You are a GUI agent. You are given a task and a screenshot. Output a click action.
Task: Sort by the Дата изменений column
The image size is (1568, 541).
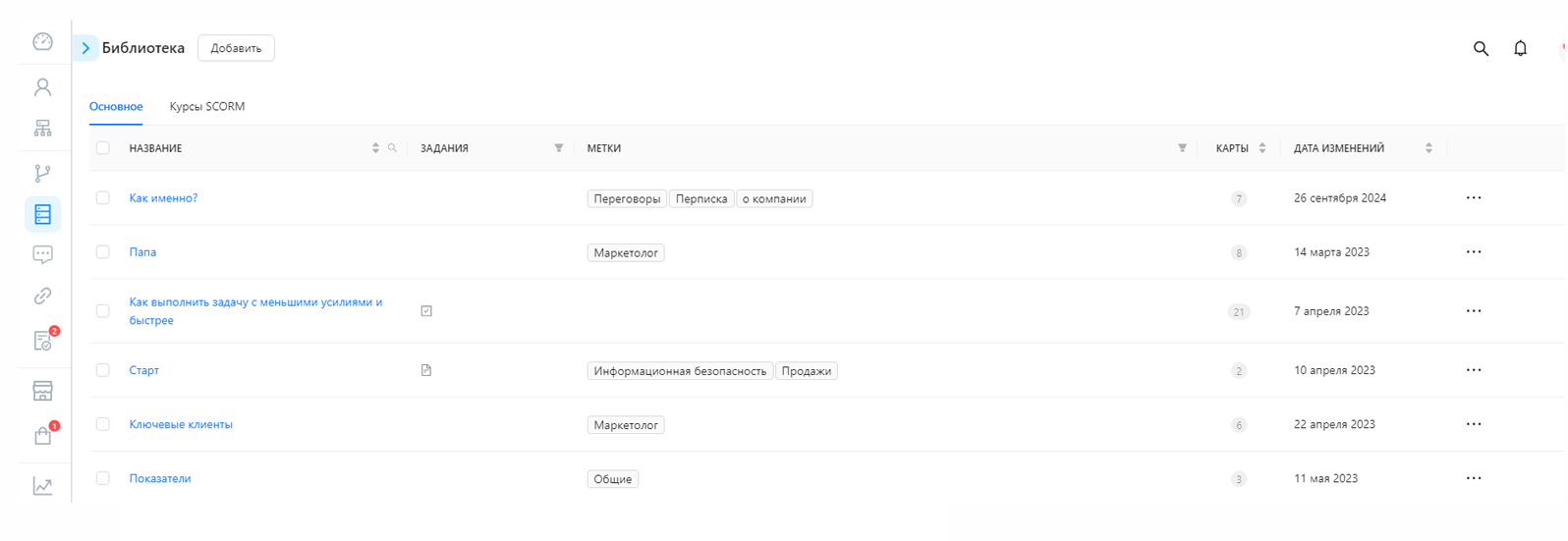(1428, 148)
